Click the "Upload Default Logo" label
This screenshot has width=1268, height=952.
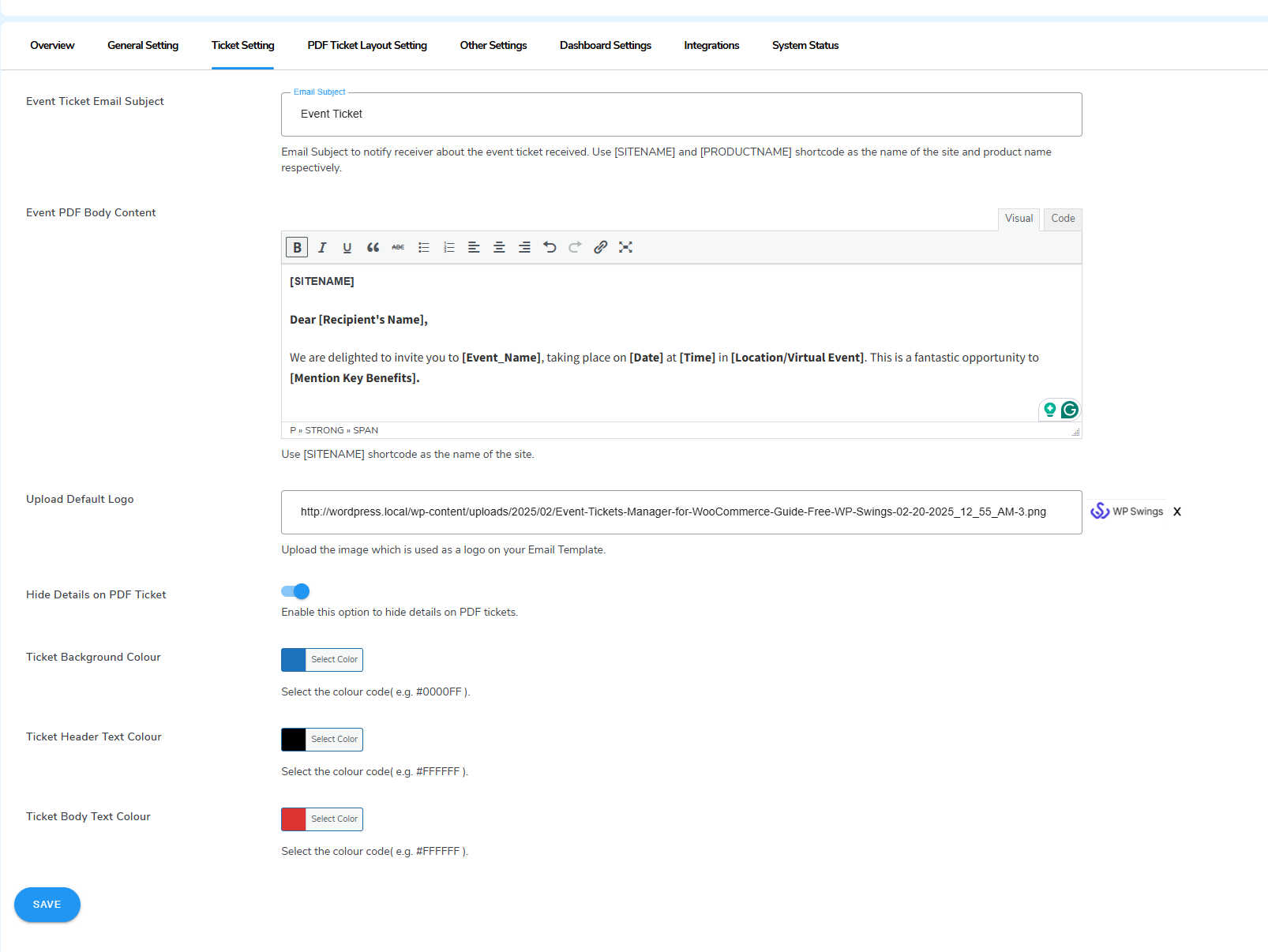(x=80, y=499)
